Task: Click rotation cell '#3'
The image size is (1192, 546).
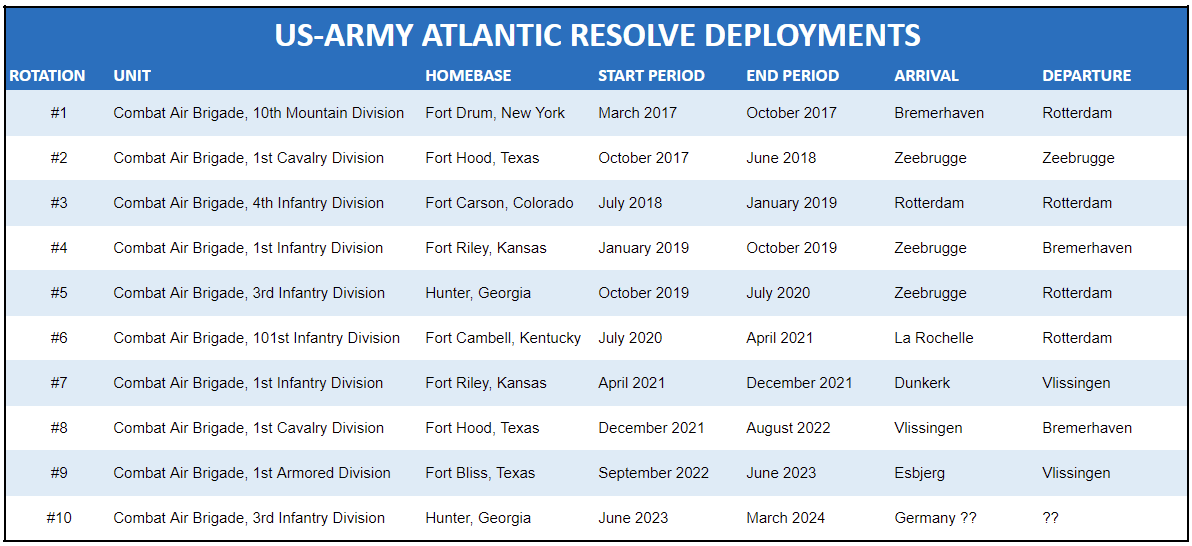Action: click(59, 203)
